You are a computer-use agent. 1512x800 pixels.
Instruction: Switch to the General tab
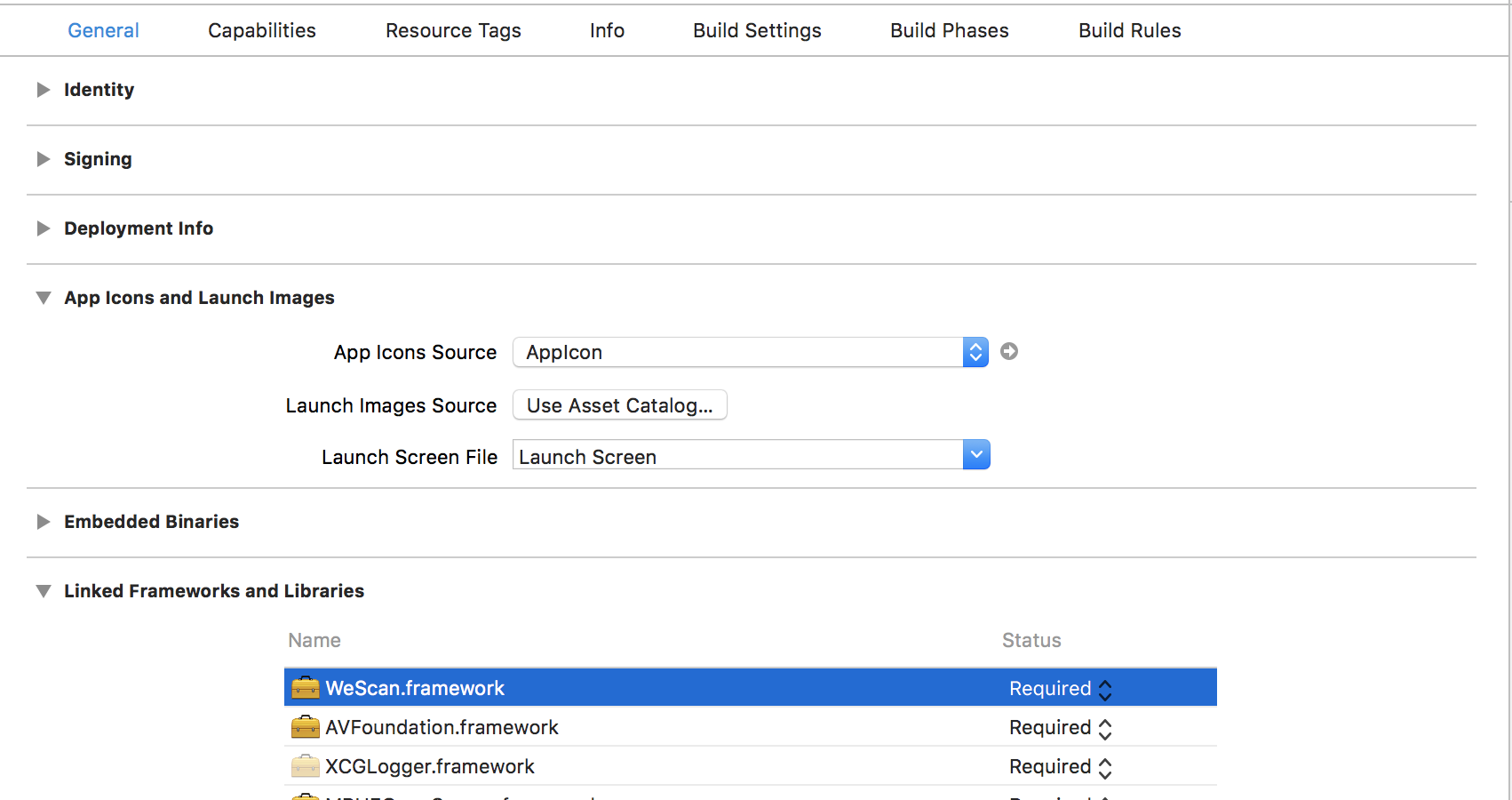point(103,30)
